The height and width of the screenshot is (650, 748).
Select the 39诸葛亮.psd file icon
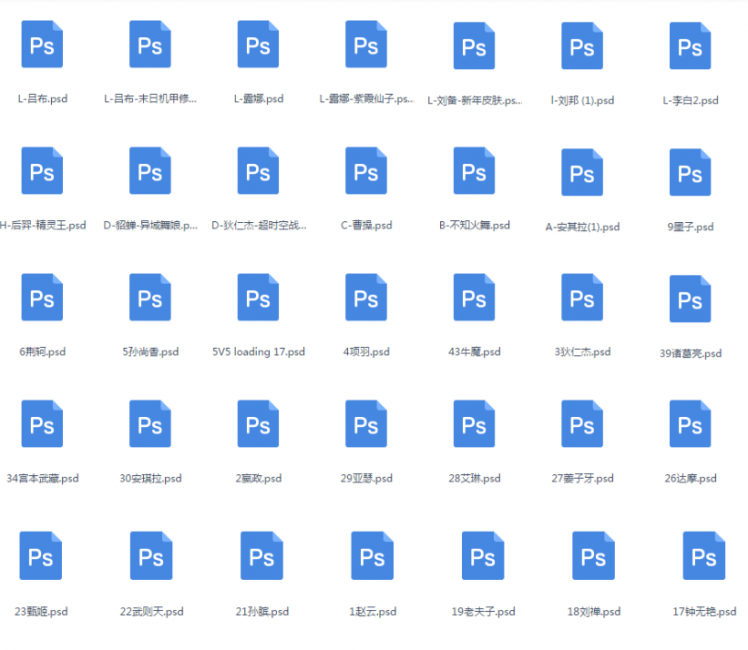coord(690,299)
